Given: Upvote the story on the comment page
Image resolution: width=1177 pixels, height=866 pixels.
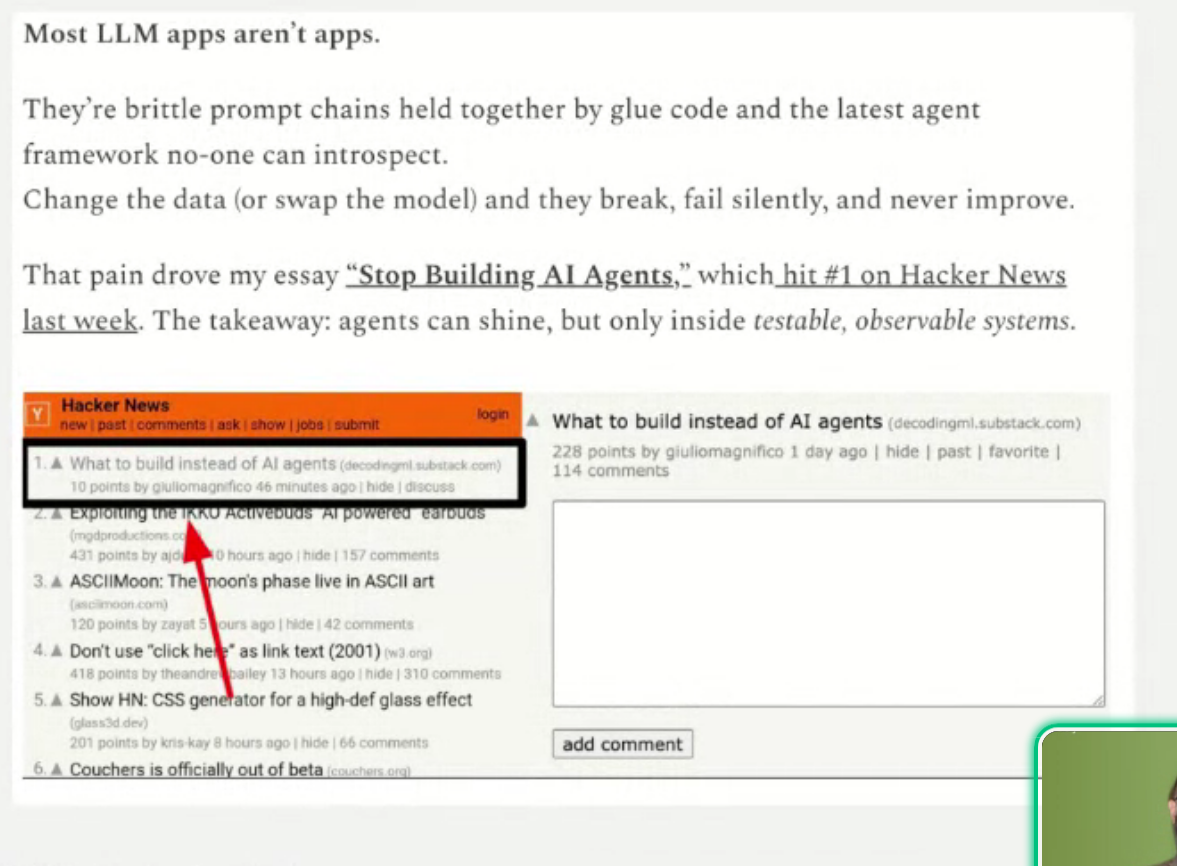Looking at the screenshot, I should (534, 421).
